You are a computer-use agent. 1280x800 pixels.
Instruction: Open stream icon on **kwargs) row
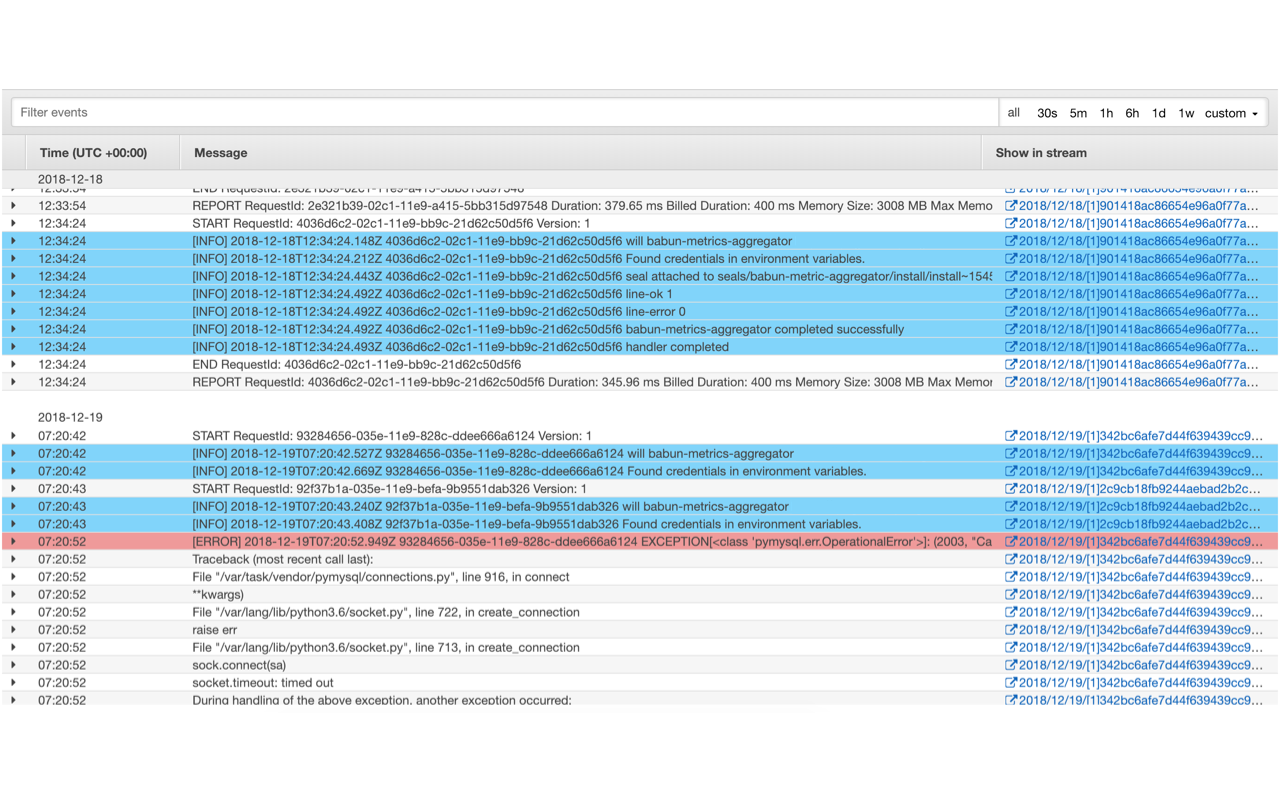coord(1010,595)
